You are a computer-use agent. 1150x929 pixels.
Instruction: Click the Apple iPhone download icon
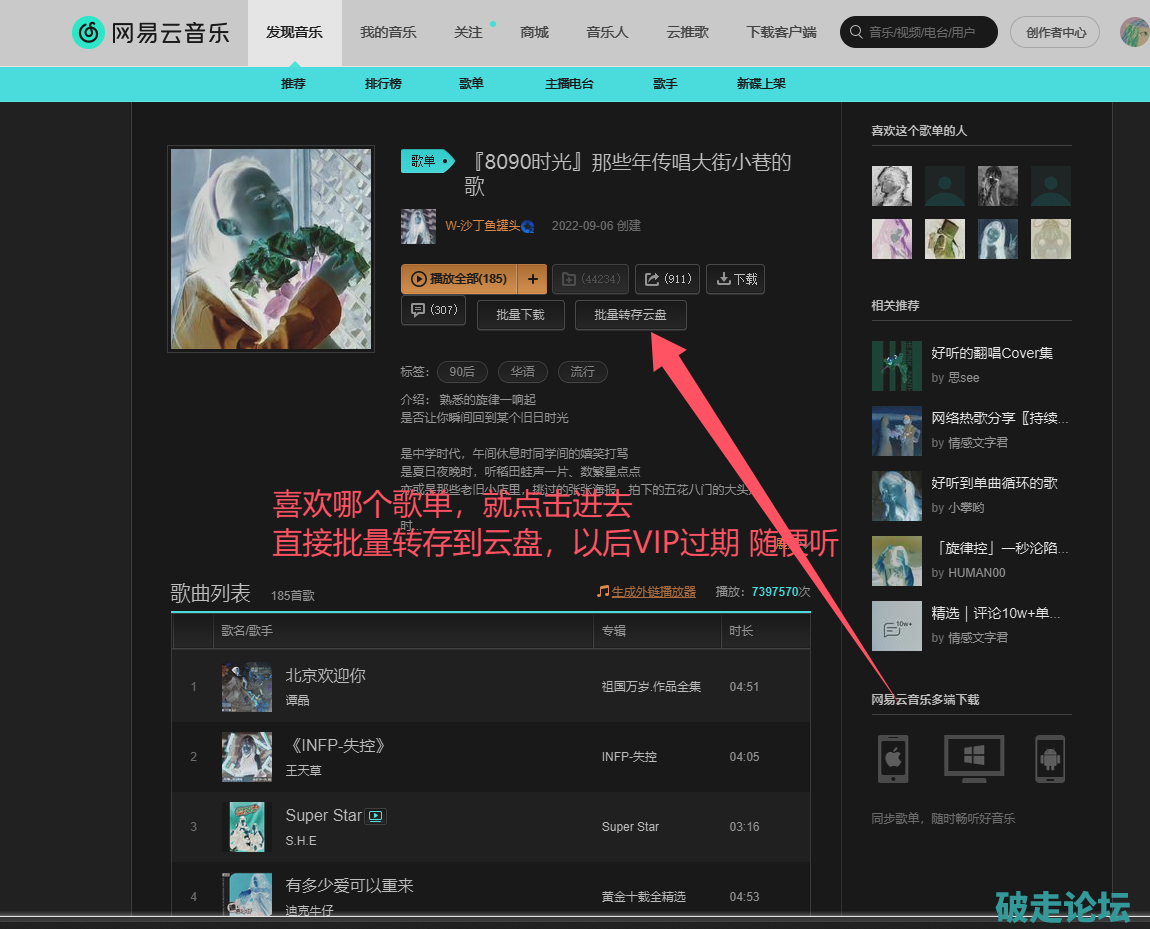[x=893, y=758]
